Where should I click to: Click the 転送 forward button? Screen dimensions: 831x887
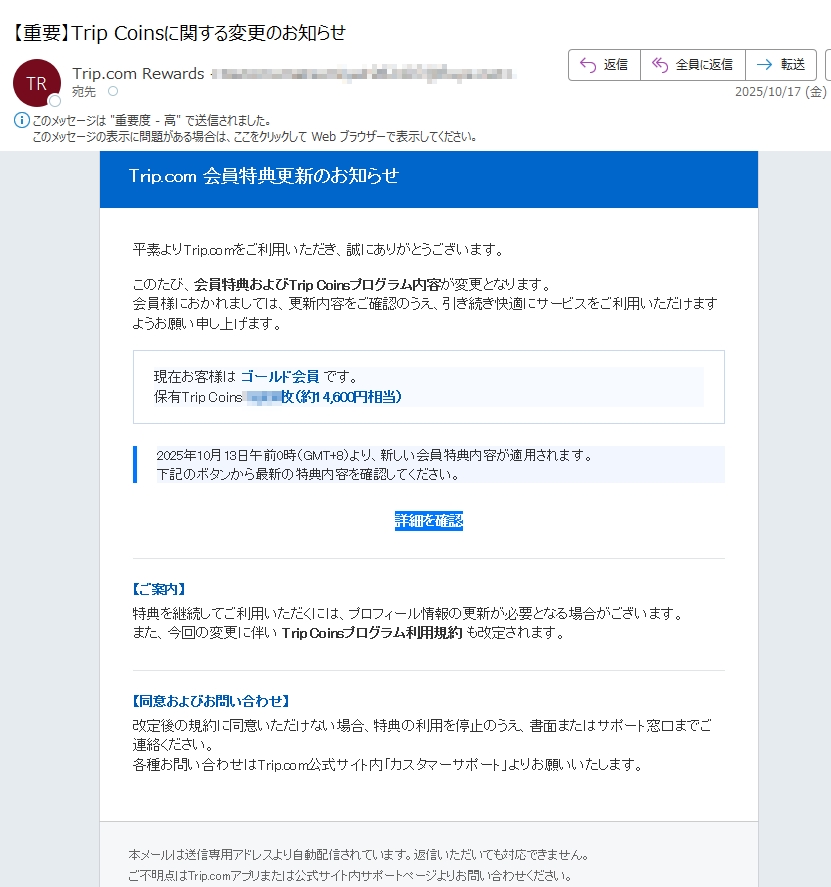pos(781,64)
